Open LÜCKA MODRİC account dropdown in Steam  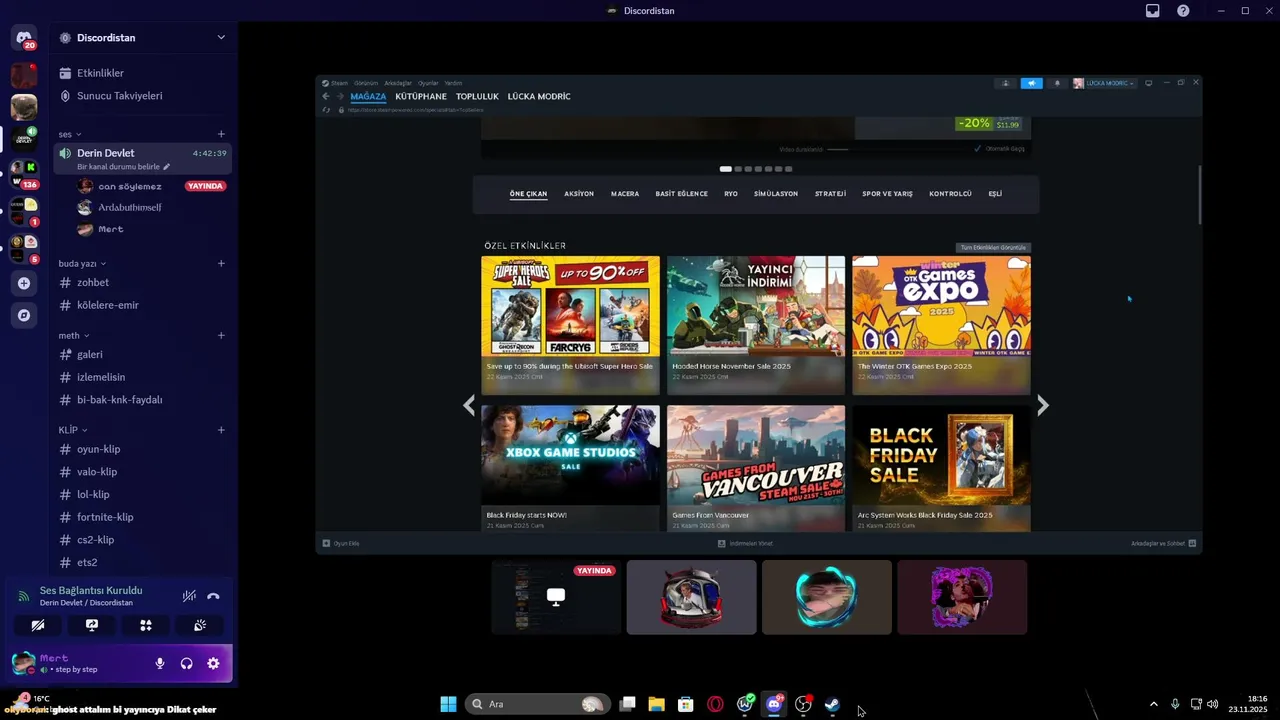click(x=1104, y=83)
